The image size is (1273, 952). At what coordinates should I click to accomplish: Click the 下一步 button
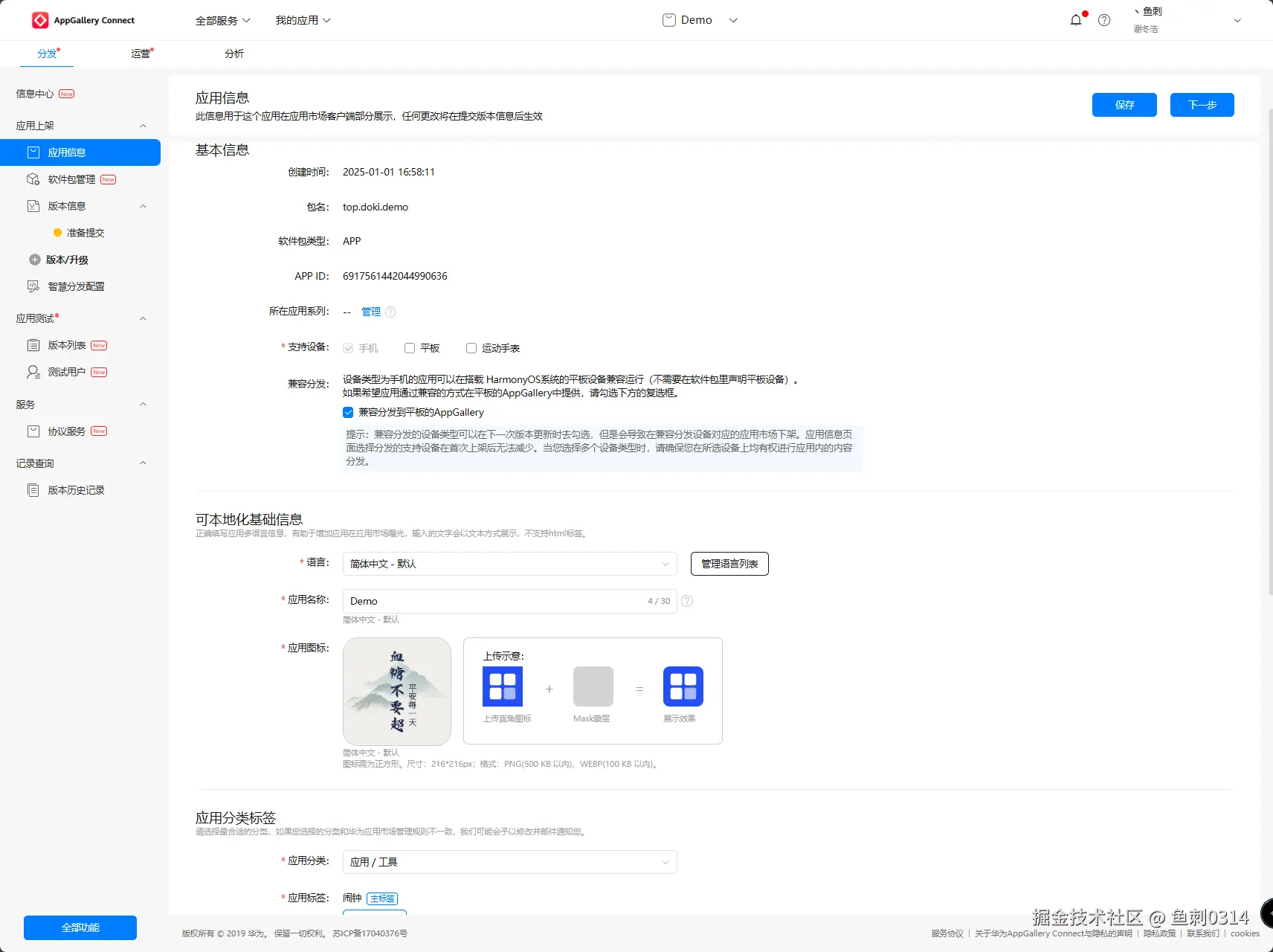1202,105
